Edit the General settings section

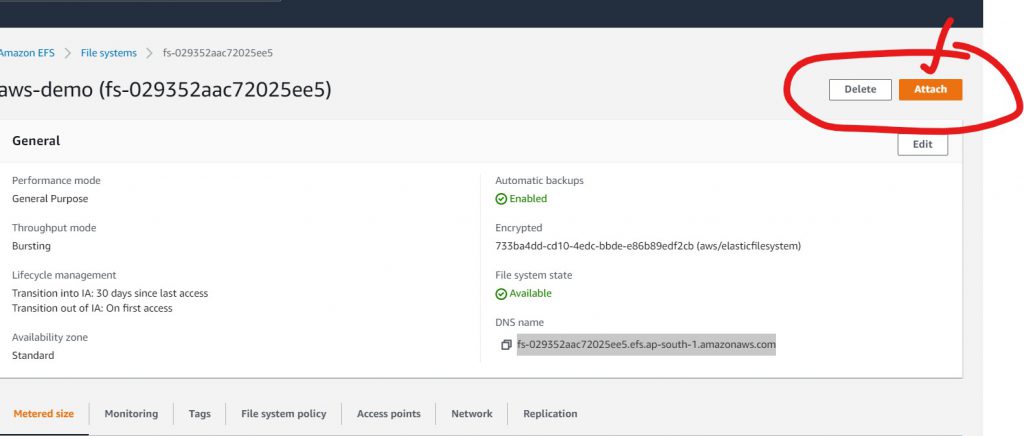pyautogui.click(x=922, y=144)
